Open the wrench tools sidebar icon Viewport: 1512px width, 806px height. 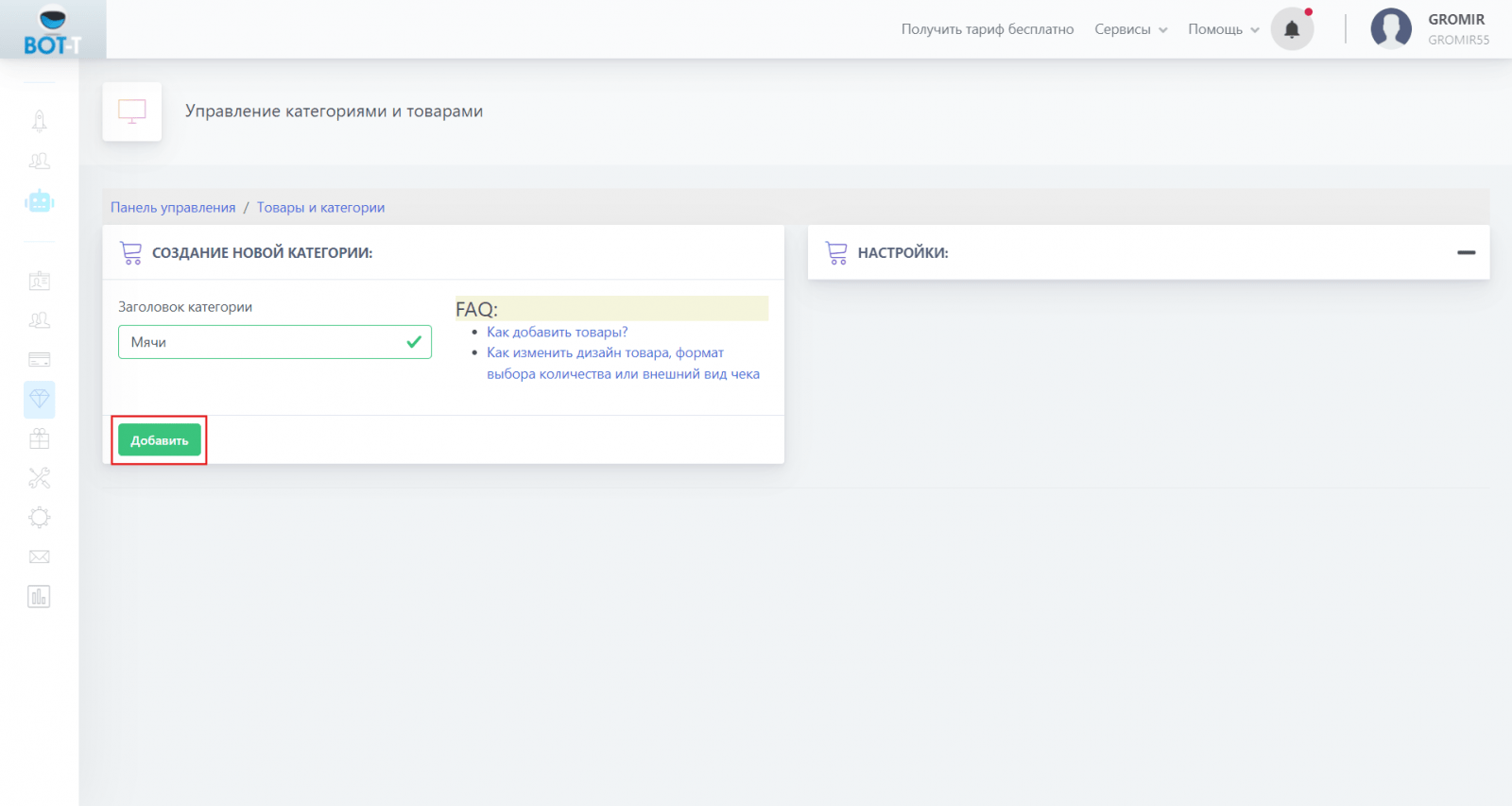pos(39,478)
